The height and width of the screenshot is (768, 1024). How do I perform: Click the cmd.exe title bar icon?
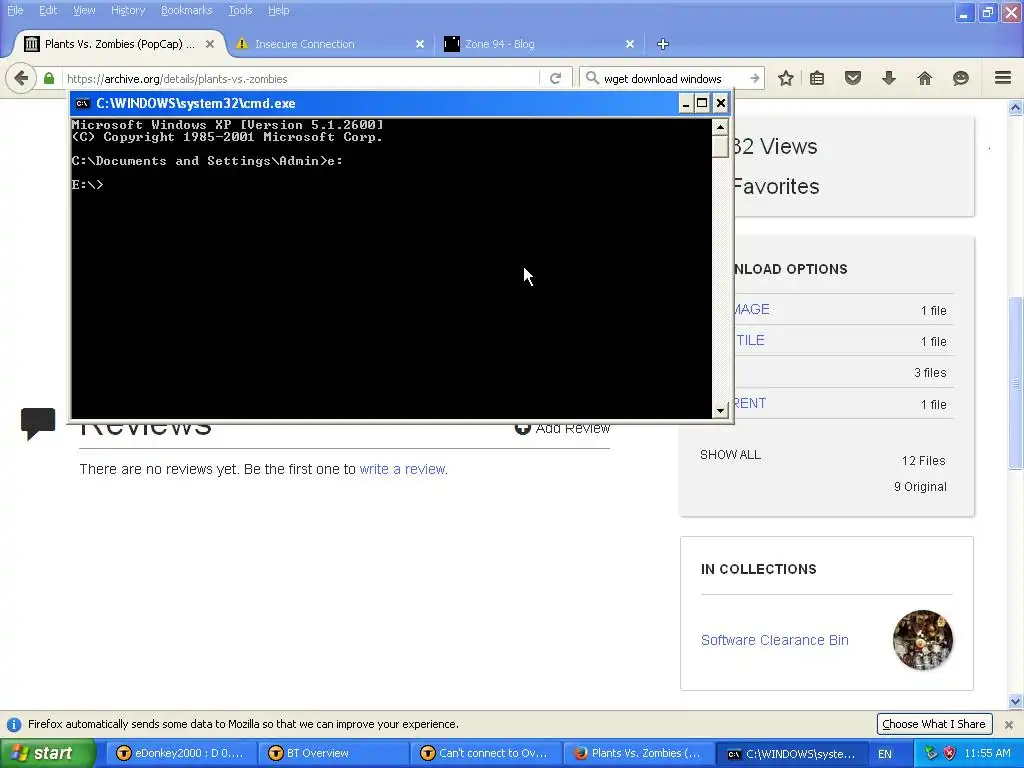(x=82, y=103)
